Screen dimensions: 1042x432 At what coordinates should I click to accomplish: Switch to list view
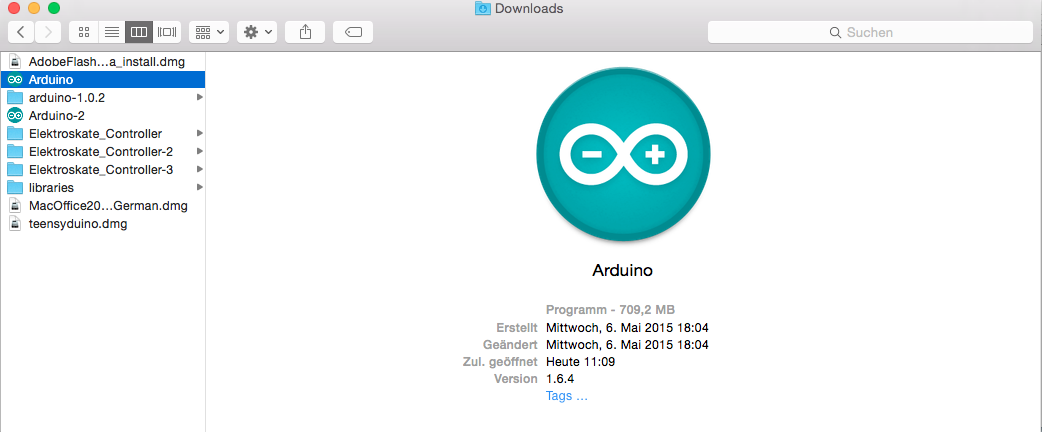pos(112,32)
